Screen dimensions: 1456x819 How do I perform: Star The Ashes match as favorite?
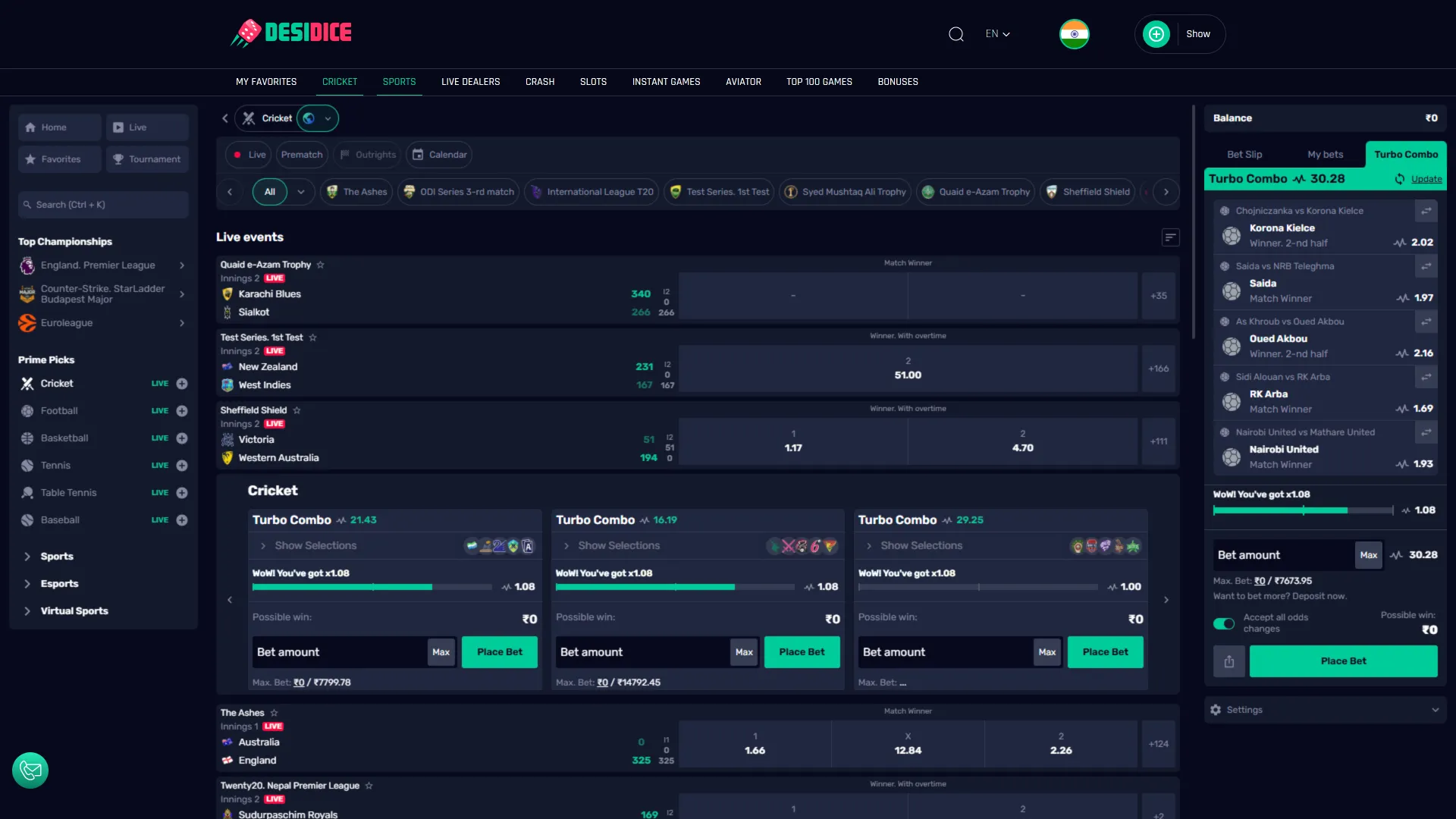[x=274, y=713]
